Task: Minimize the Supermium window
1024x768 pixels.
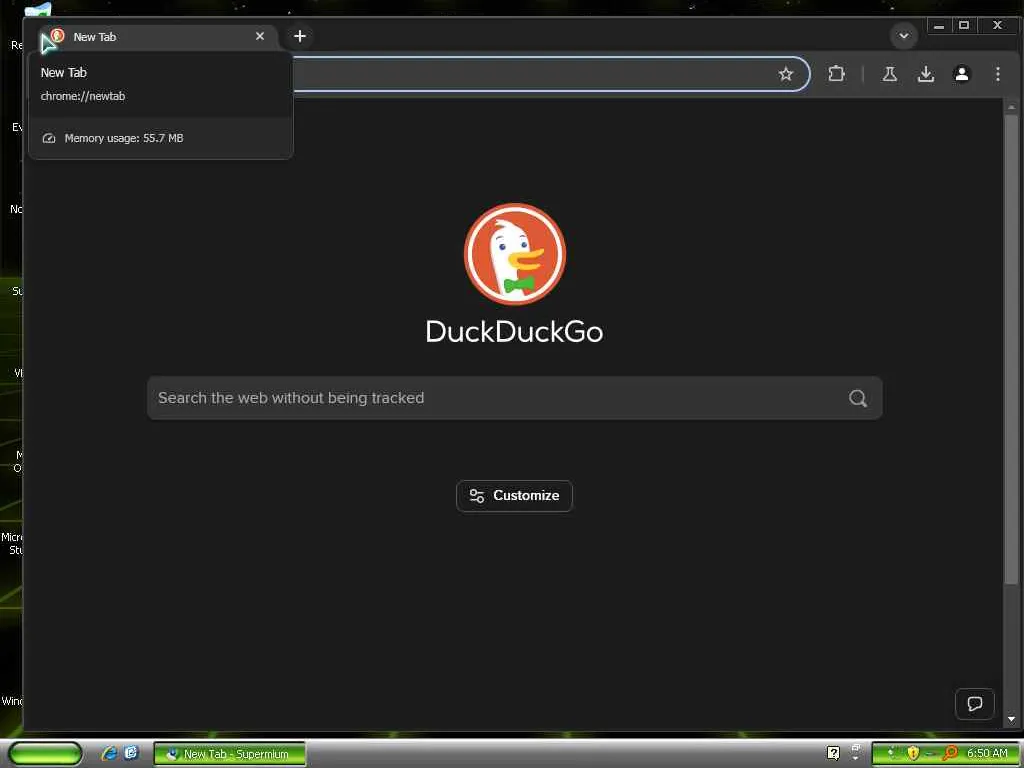Action: 938,26
